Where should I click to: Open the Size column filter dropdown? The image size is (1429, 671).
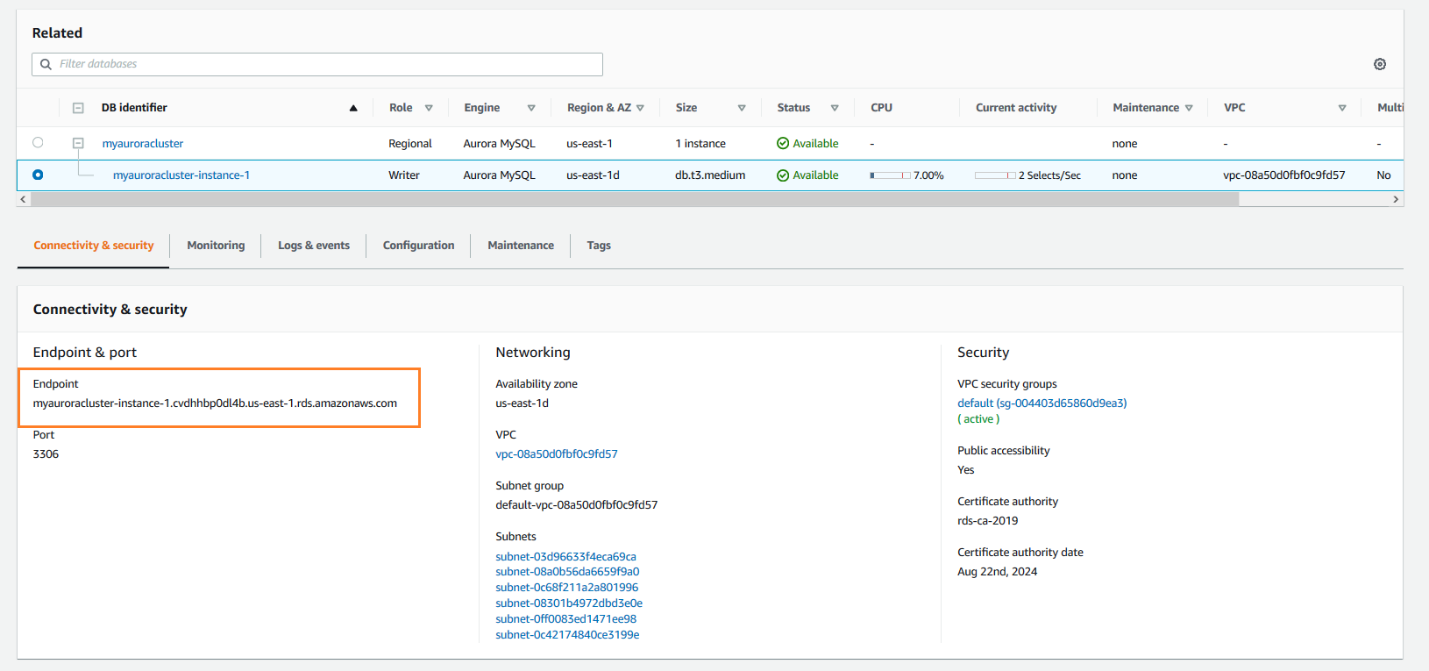pyautogui.click(x=741, y=108)
